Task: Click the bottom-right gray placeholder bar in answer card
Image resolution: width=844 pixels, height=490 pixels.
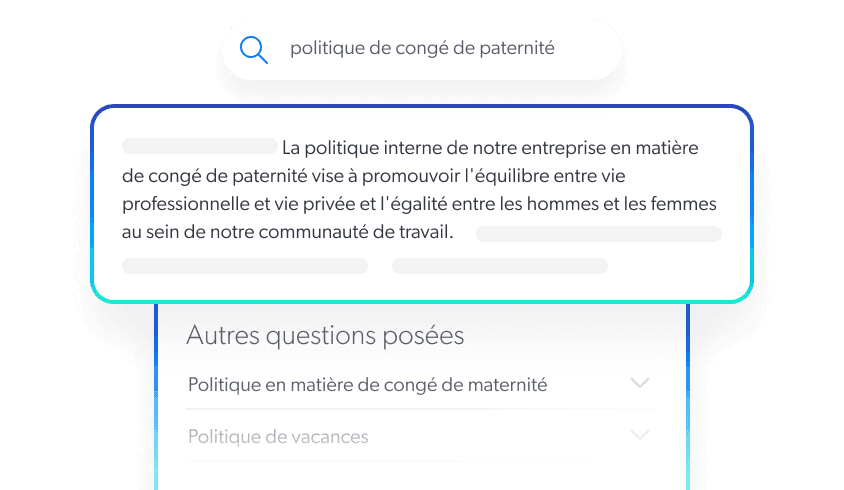Action: (x=499, y=266)
